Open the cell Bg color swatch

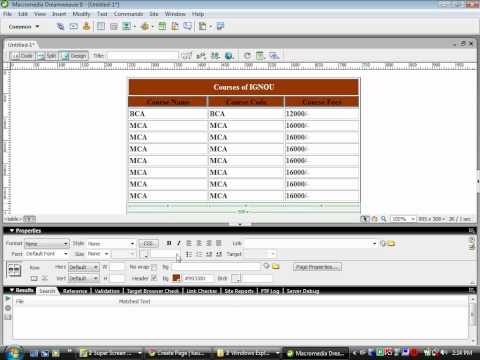(x=176, y=278)
